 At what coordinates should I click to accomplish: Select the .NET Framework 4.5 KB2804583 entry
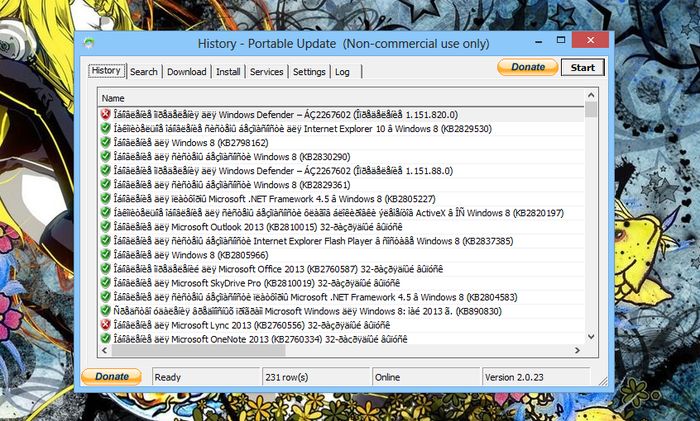[316, 297]
